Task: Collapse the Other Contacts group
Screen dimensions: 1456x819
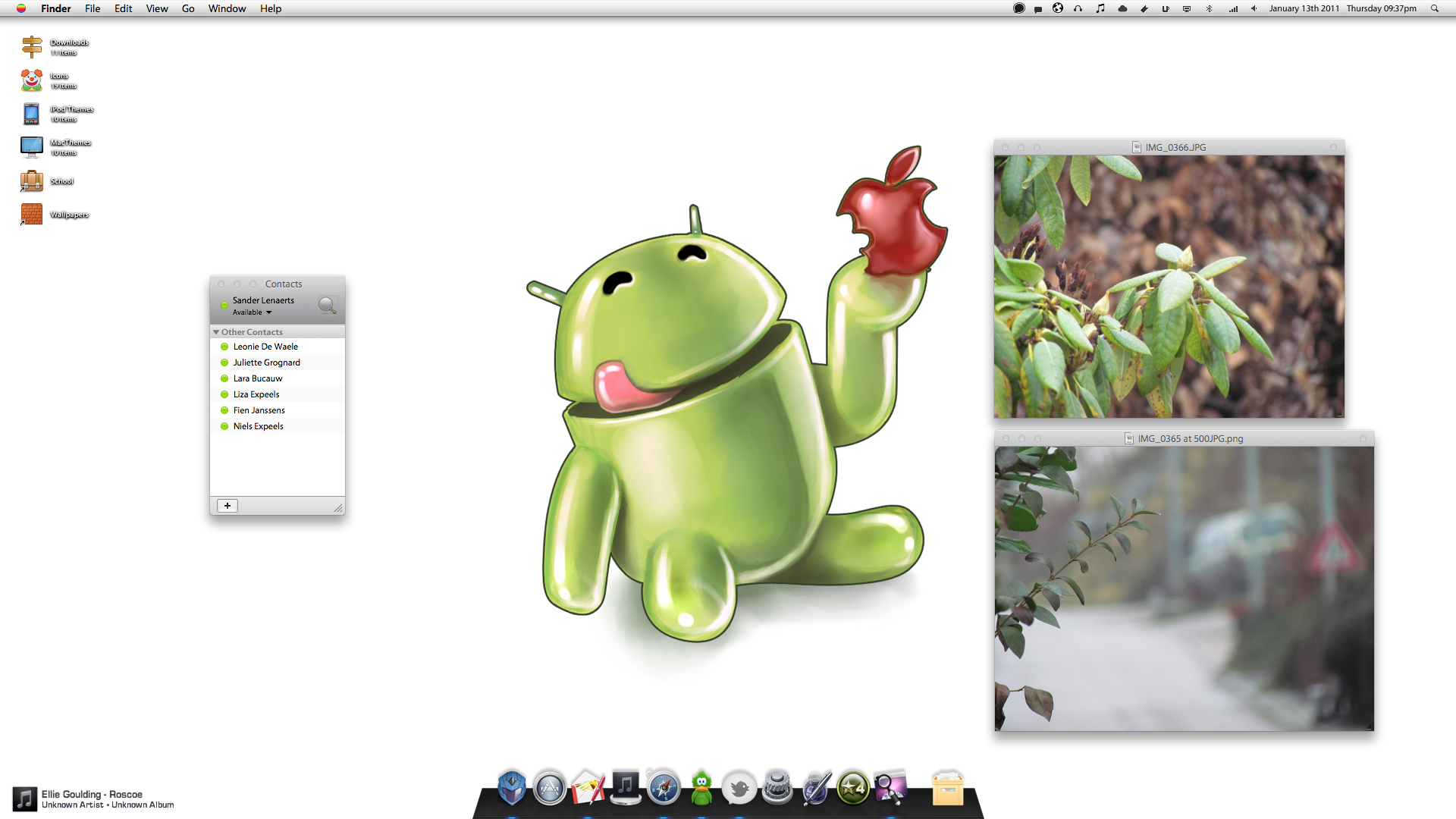Action: [x=216, y=332]
